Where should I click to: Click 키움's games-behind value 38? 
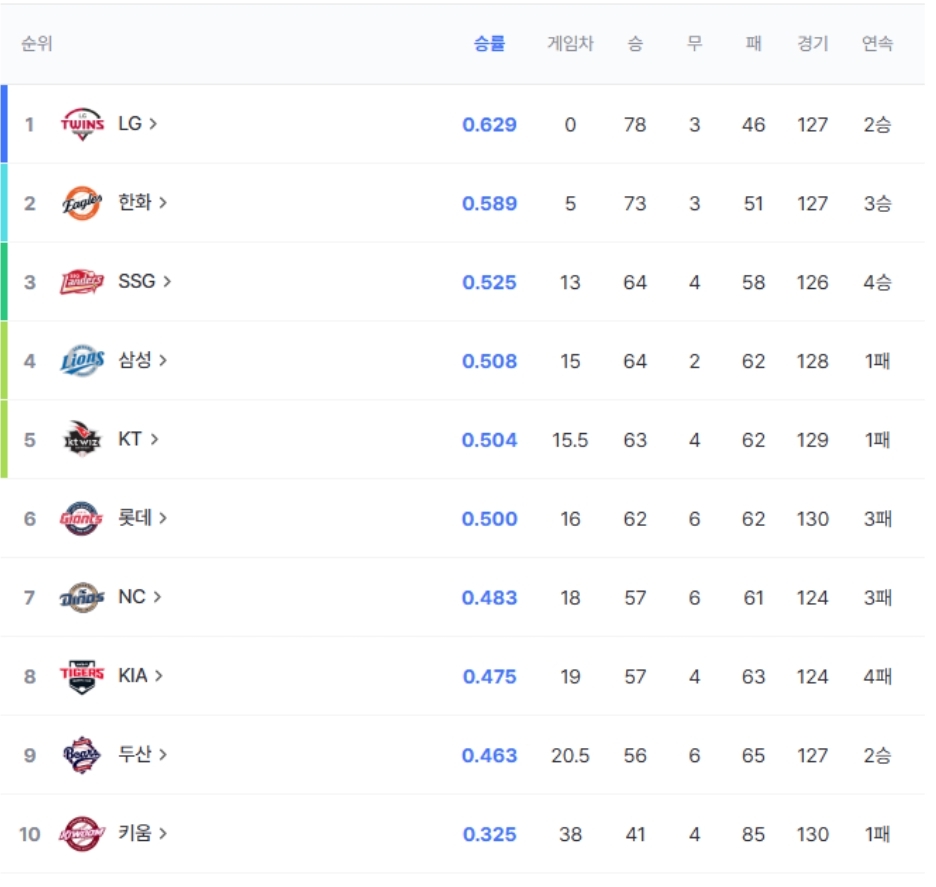(570, 834)
